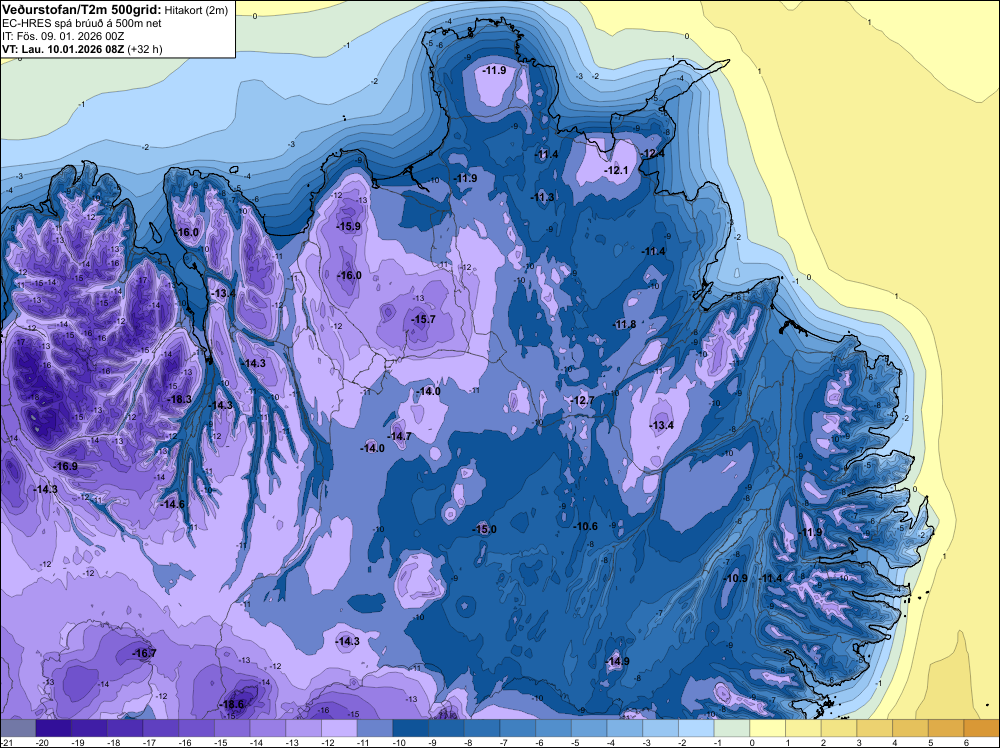Click the light blue legend swatch labeled -2
The image size is (1000, 748).
(696, 728)
